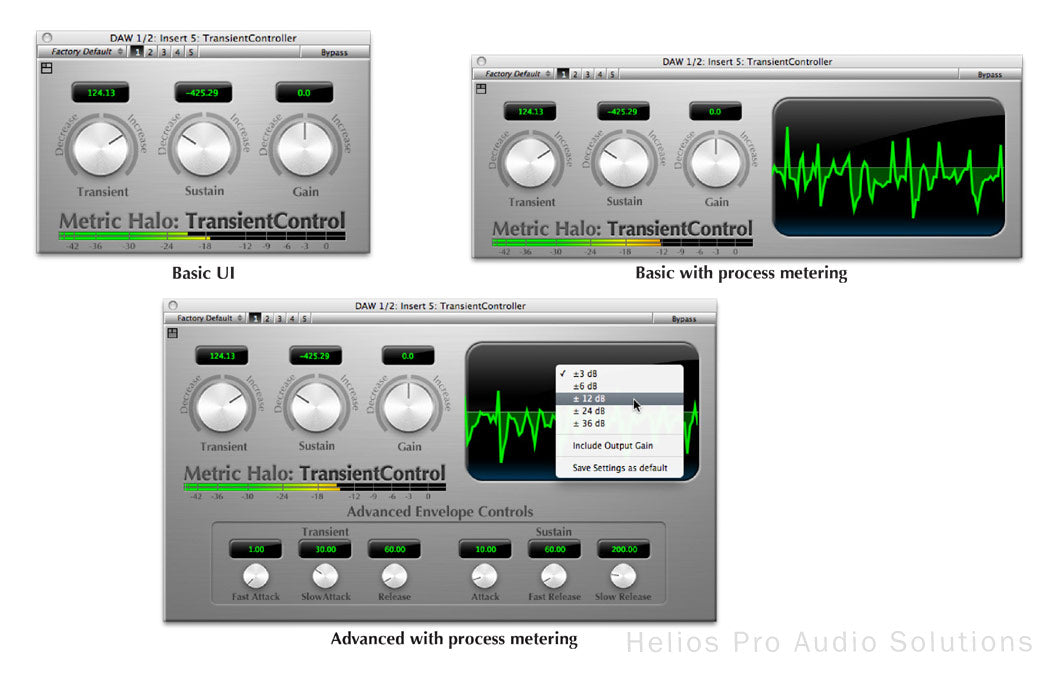Select preset slot 5 in the Basic metering window
Screen dimensions: 1060x680
[x=612, y=74]
